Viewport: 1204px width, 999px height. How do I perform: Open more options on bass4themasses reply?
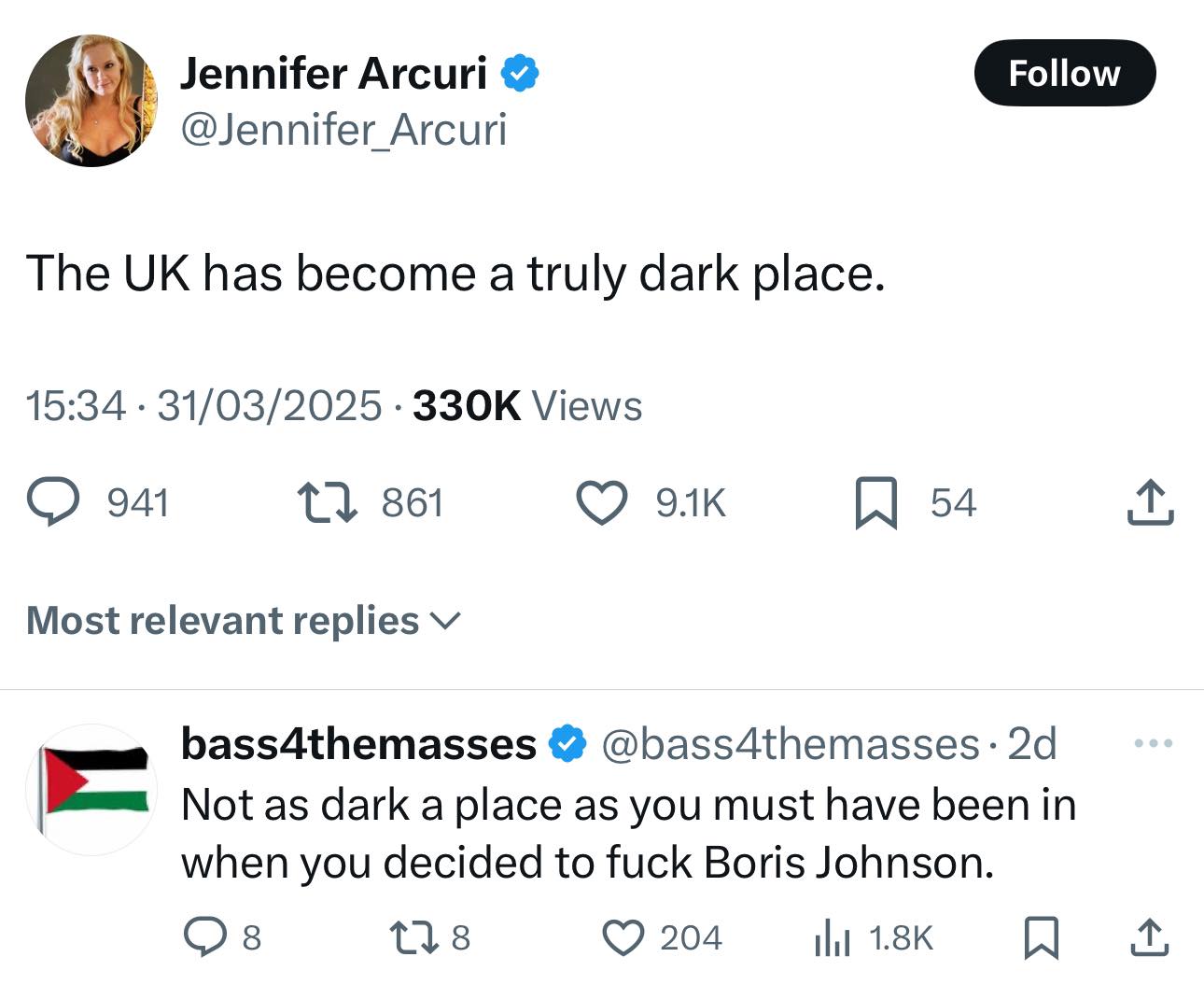[1153, 744]
